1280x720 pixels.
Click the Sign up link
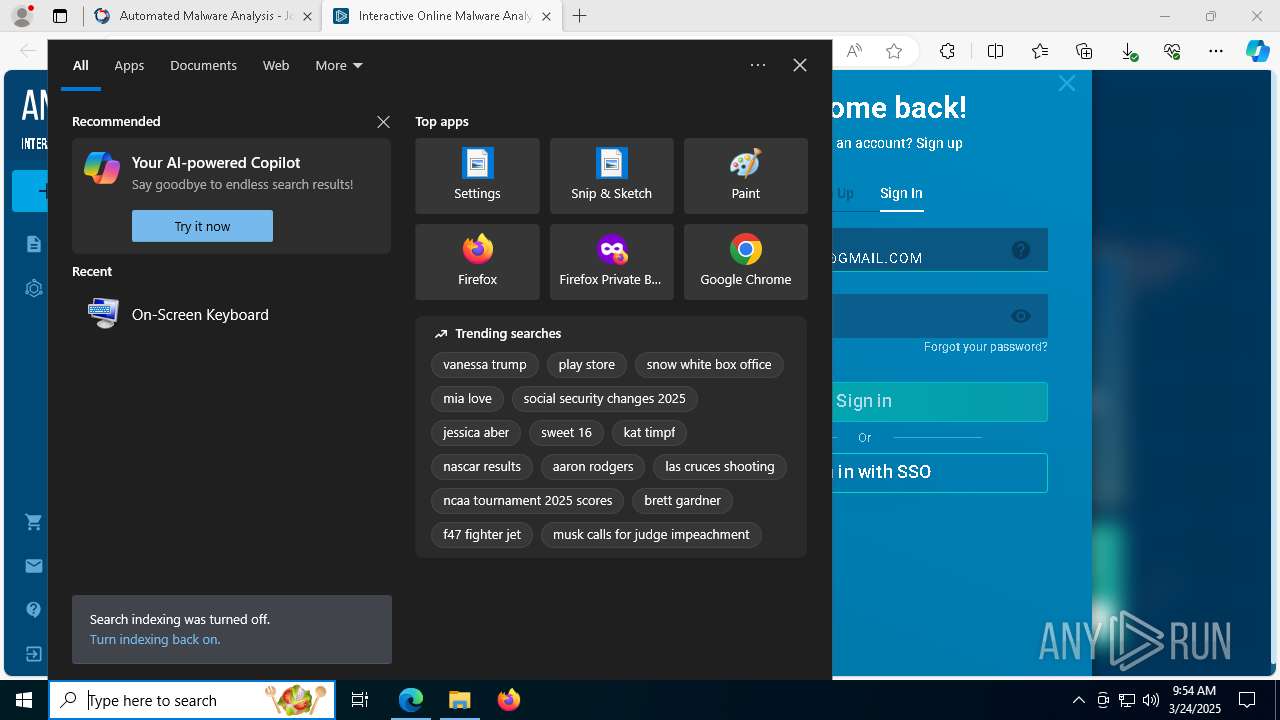click(x=939, y=143)
